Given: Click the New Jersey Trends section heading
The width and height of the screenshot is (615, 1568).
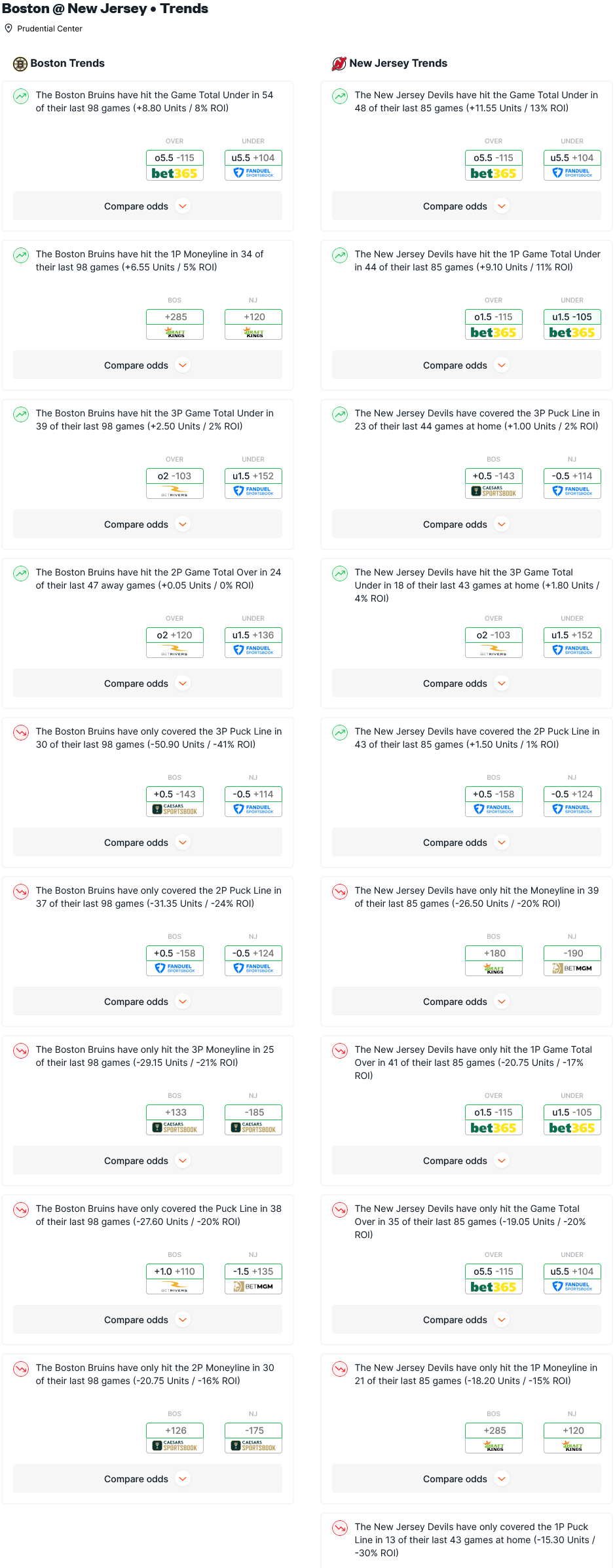Looking at the screenshot, I should (x=398, y=64).
